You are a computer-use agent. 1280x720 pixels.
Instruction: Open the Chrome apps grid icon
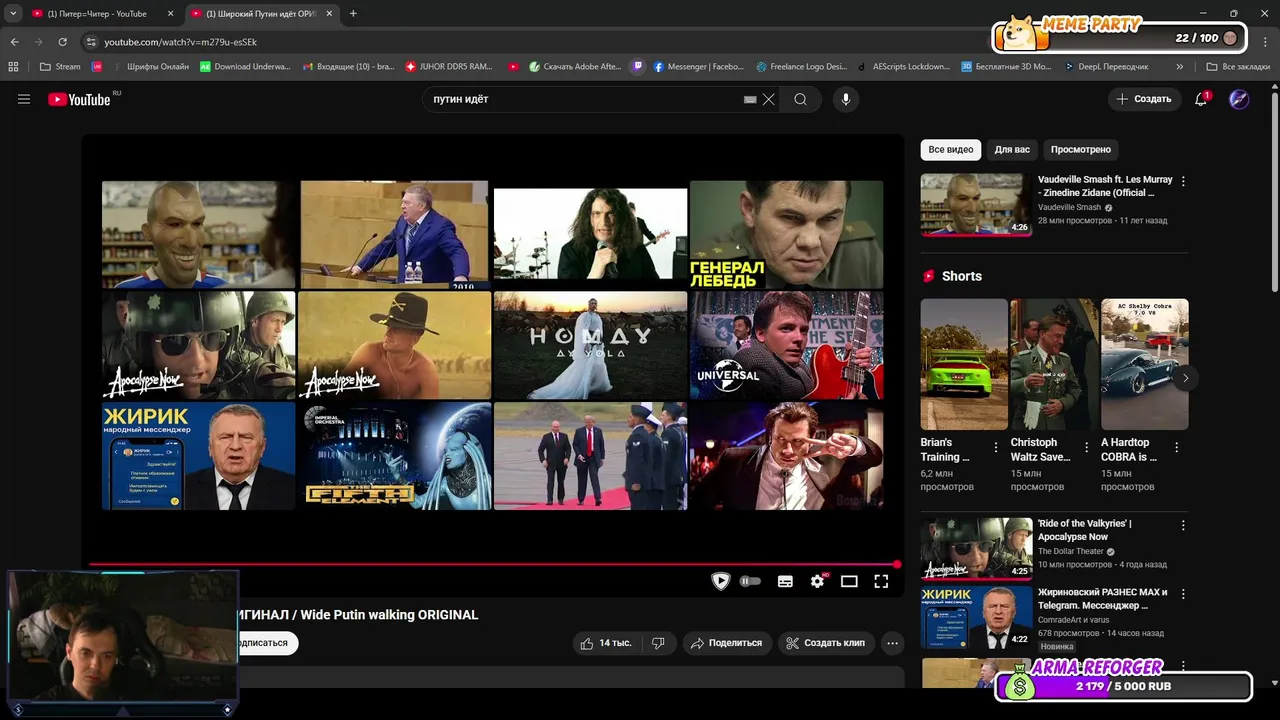coord(13,66)
